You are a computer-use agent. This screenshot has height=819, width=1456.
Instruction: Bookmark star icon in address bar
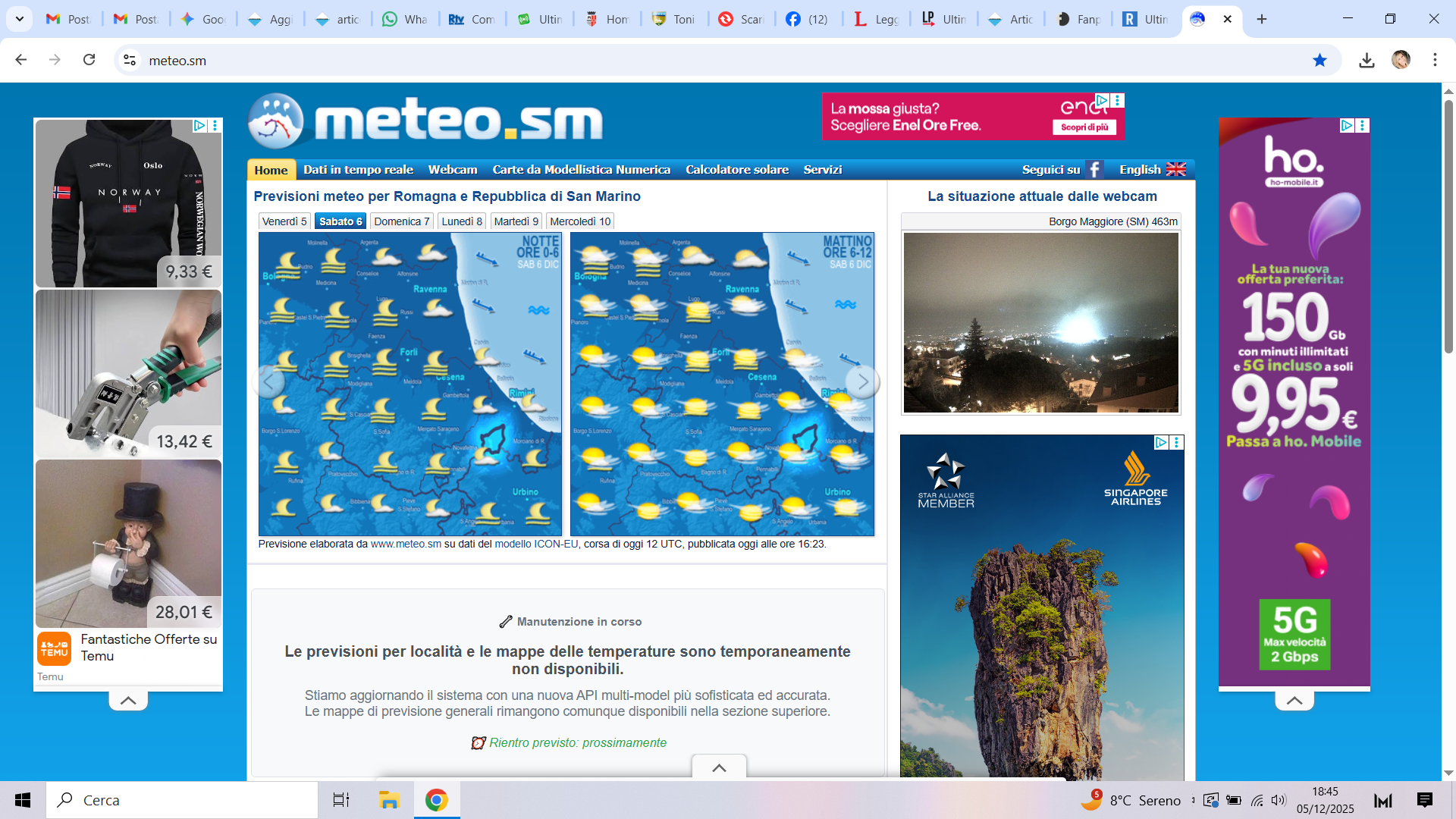coord(1319,61)
